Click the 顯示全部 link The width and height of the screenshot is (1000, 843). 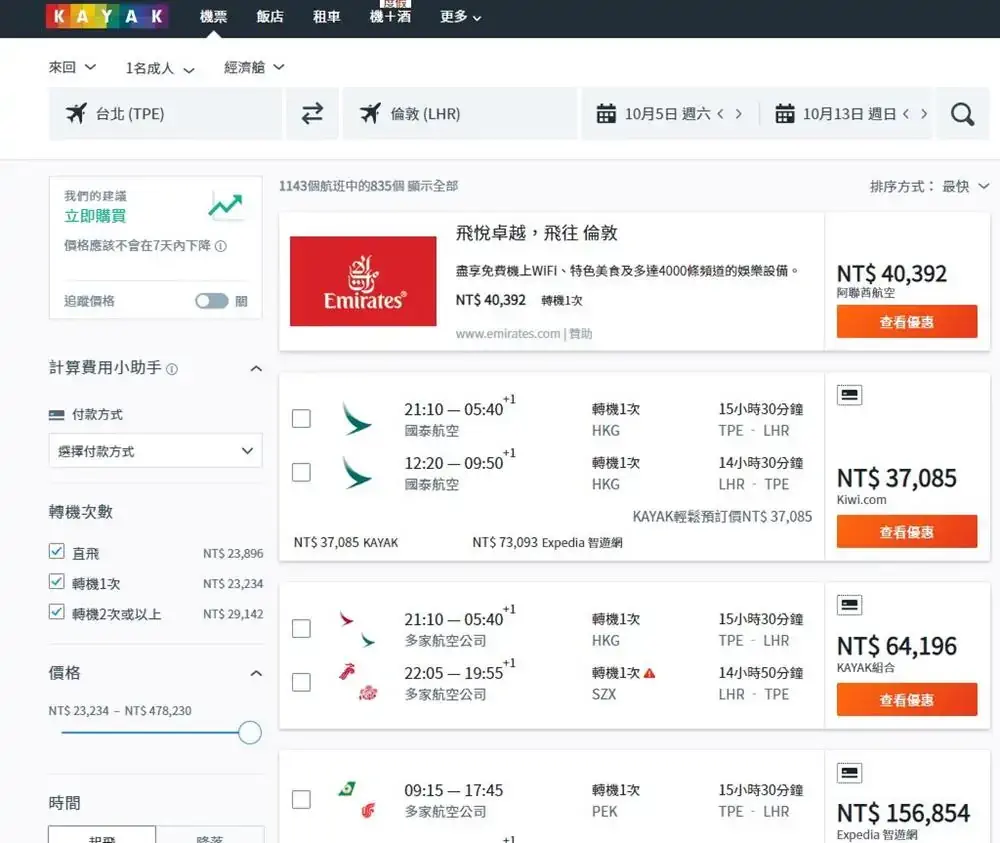point(433,186)
